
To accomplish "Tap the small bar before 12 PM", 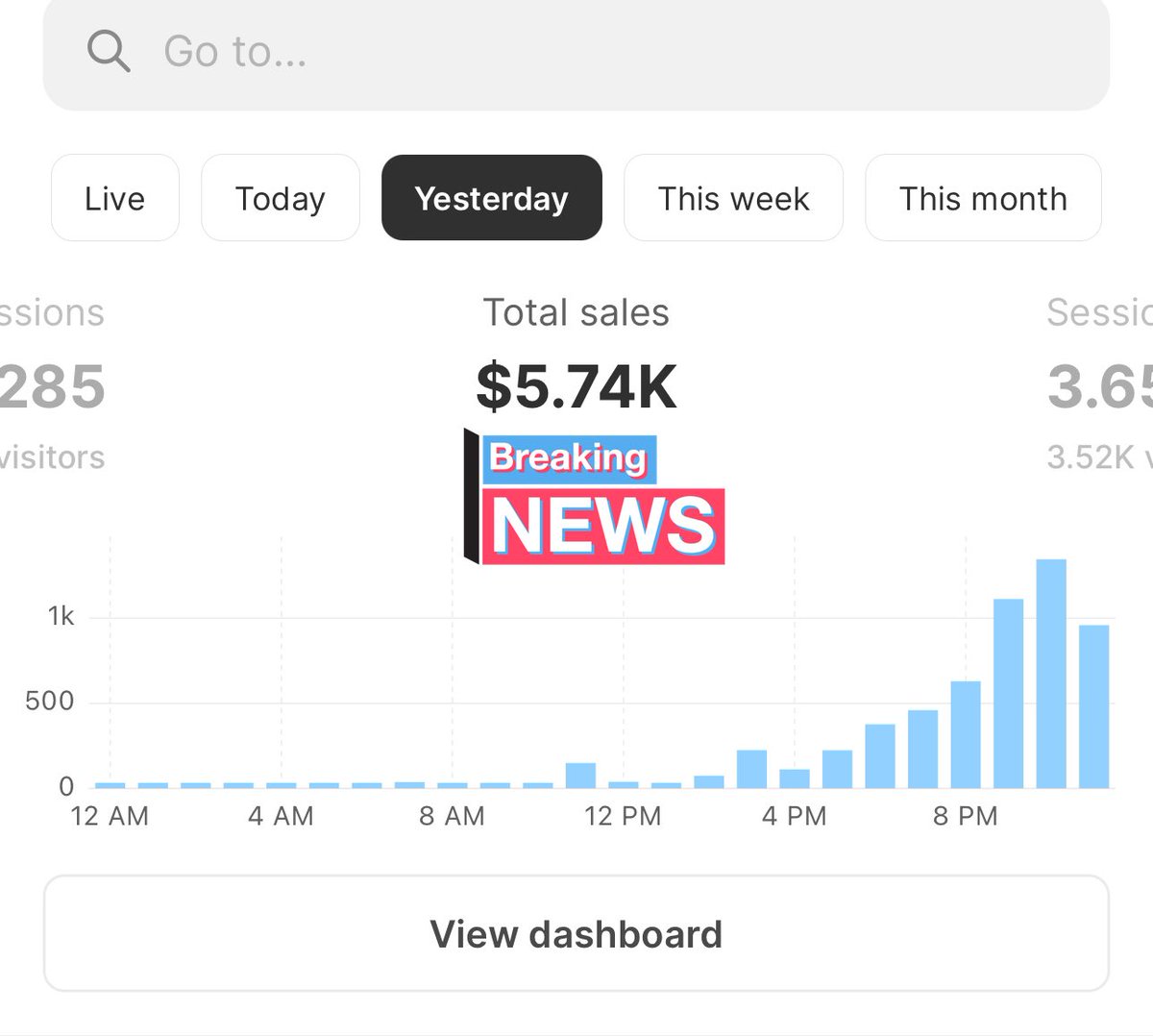I will pyautogui.click(x=580, y=776).
